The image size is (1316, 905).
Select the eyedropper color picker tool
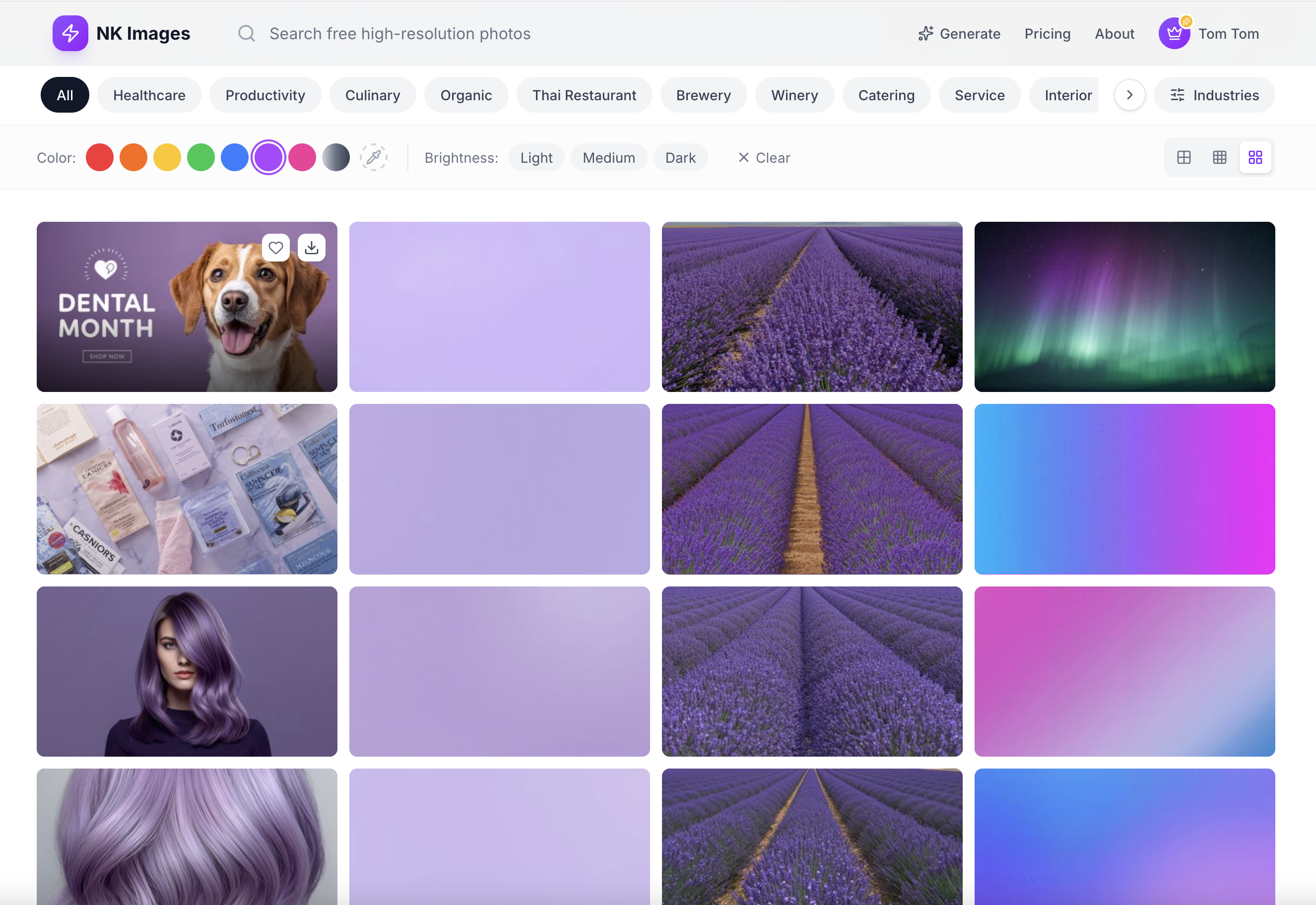374,157
